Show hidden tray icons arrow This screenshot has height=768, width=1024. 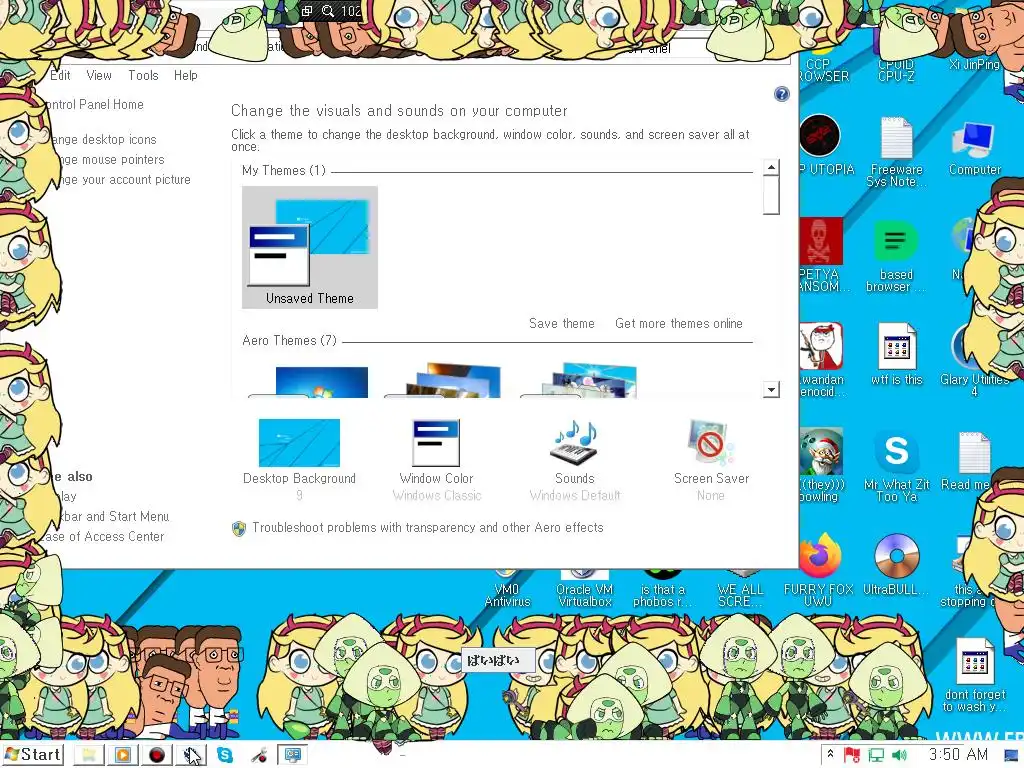coord(830,755)
